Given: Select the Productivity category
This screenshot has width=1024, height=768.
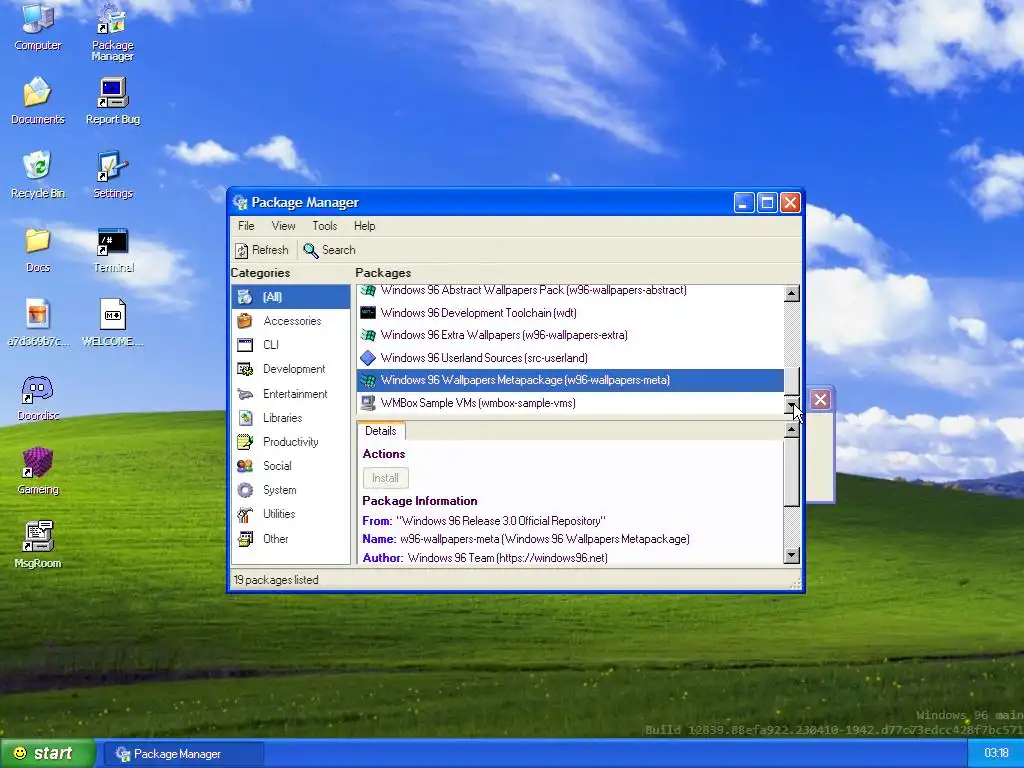Looking at the screenshot, I should pos(291,442).
